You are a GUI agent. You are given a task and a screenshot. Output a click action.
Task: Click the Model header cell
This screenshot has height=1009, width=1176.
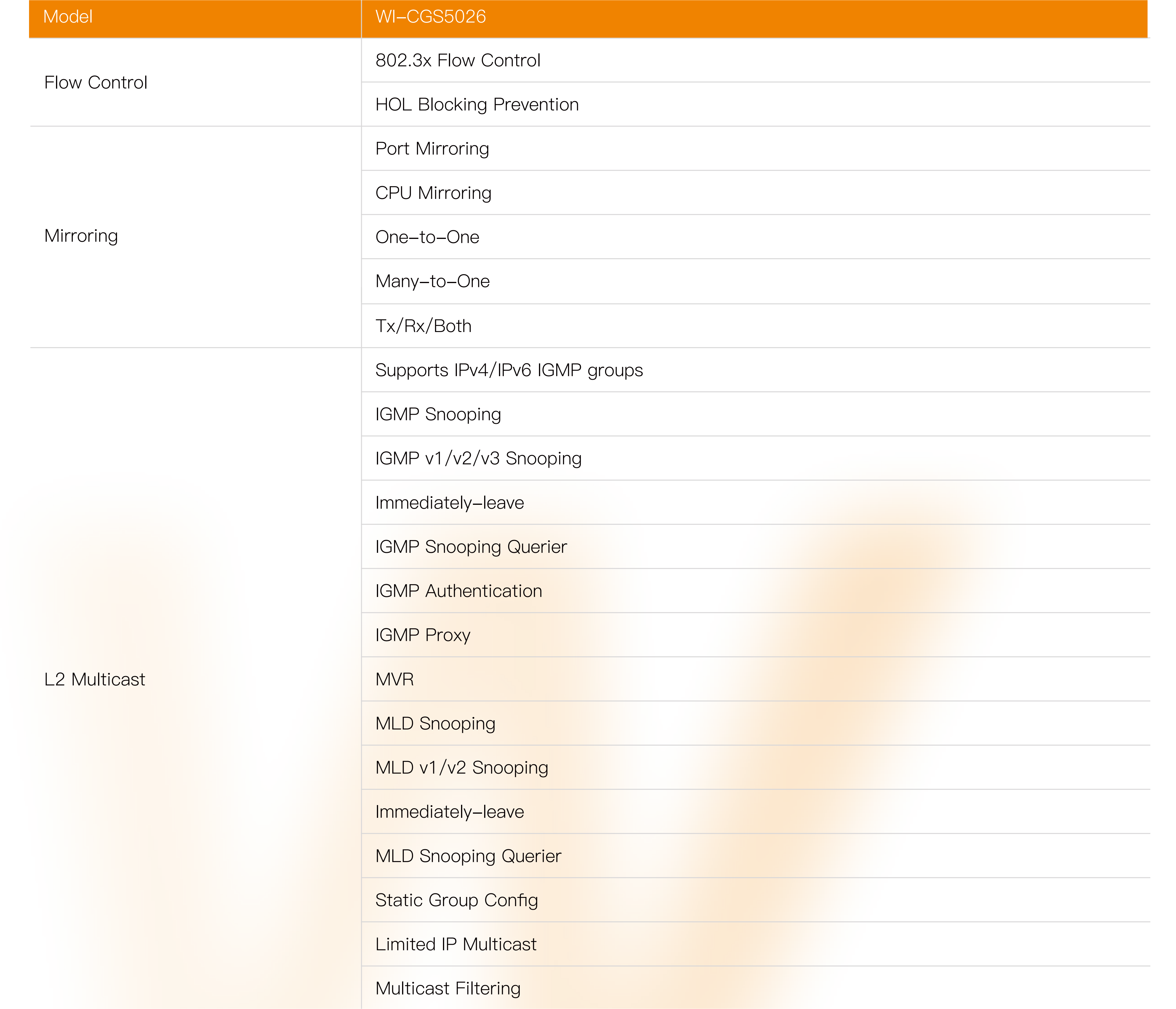click(x=68, y=17)
